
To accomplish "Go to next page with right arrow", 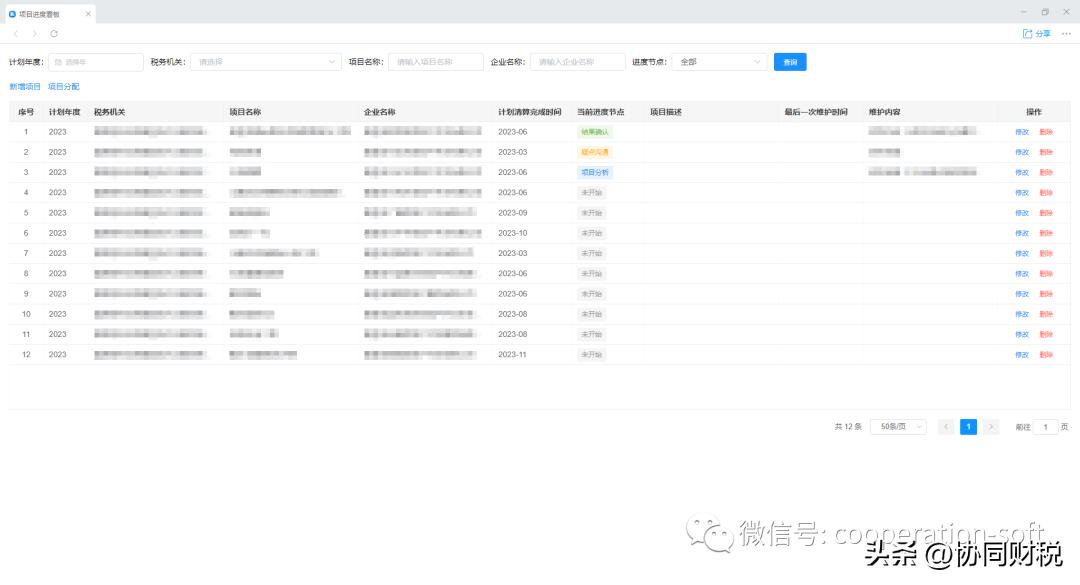I will coord(991,426).
